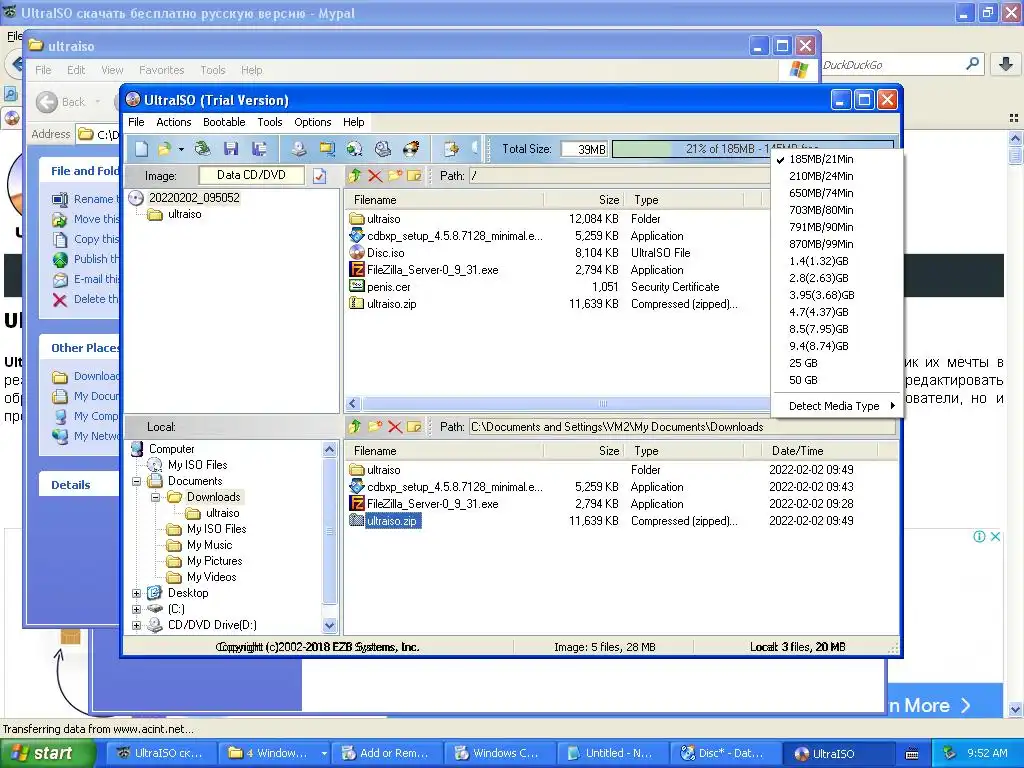
Task: Switch to Add or Remove taskbar button
Action: (387, 753)
